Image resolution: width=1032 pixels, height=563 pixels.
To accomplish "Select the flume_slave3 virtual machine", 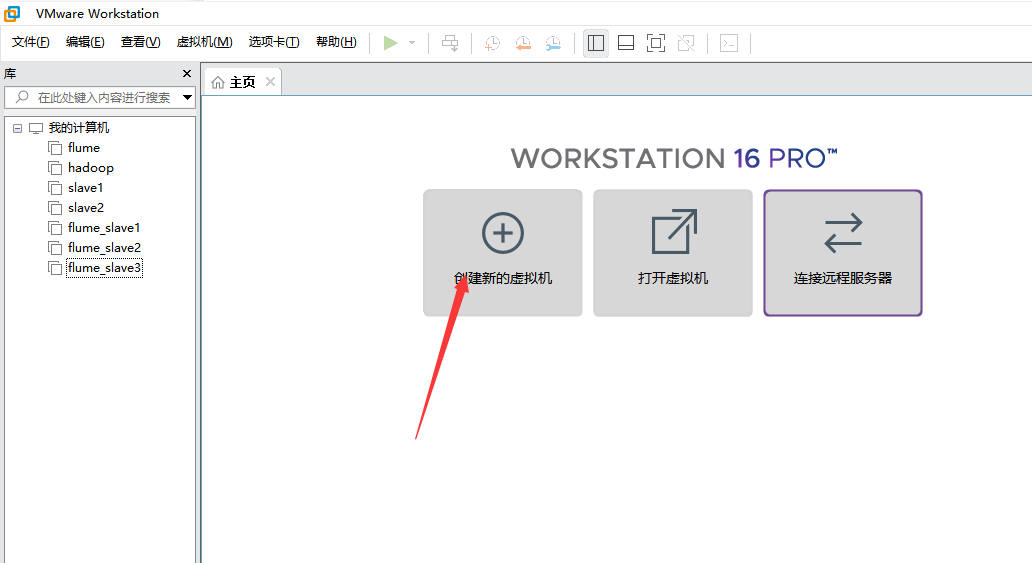I will (x=105, y=268).
